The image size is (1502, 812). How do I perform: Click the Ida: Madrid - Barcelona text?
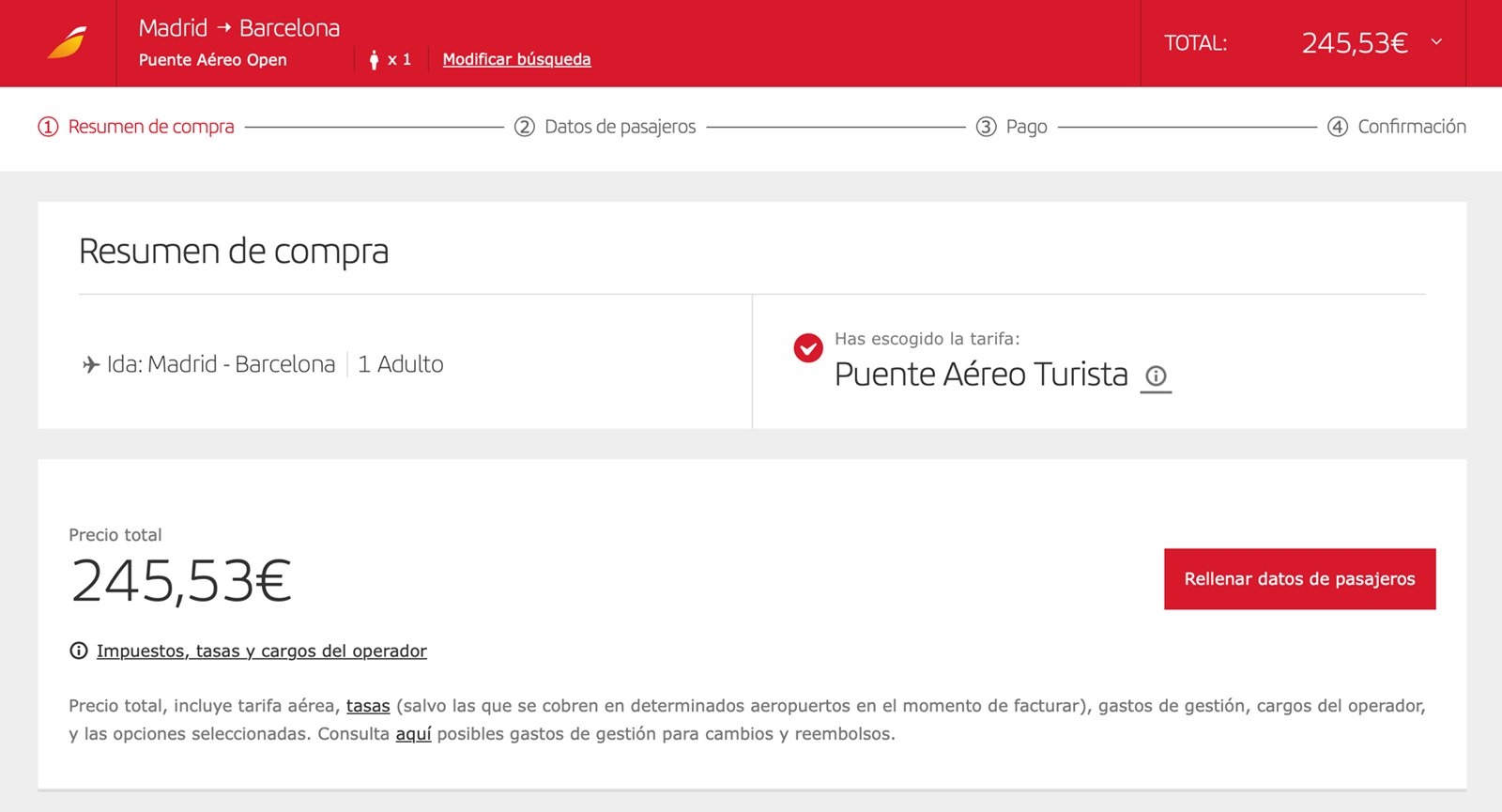(221, 364)
